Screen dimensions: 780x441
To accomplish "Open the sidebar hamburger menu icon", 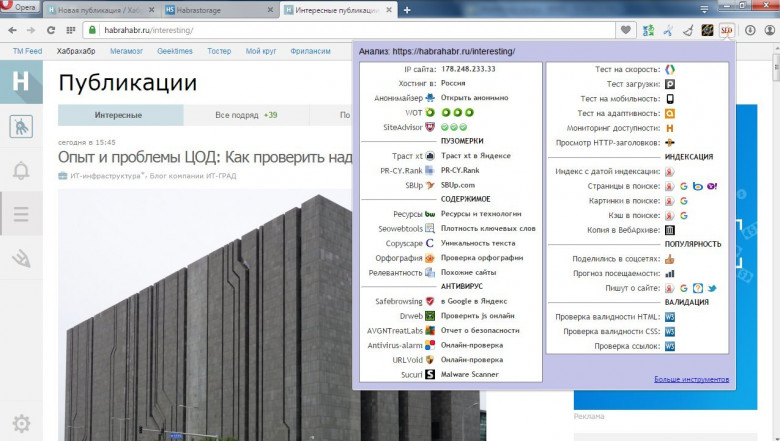I will [21, 214].
